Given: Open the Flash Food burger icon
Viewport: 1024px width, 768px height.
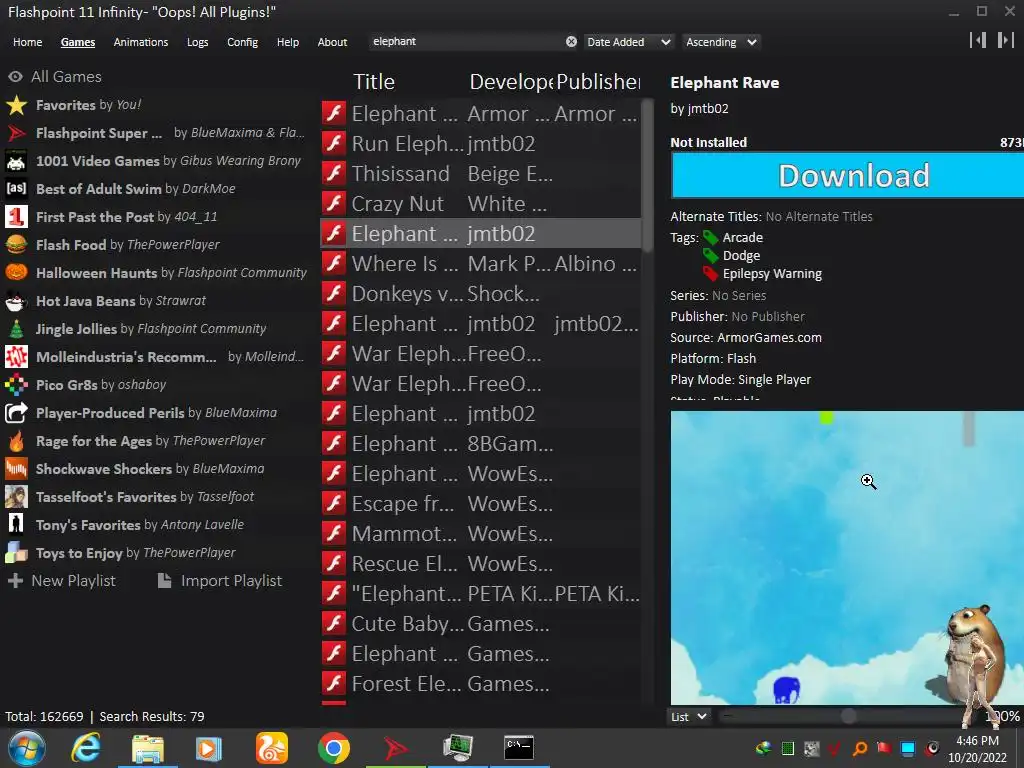Looking at the screenshot, I should pos(16,245).
